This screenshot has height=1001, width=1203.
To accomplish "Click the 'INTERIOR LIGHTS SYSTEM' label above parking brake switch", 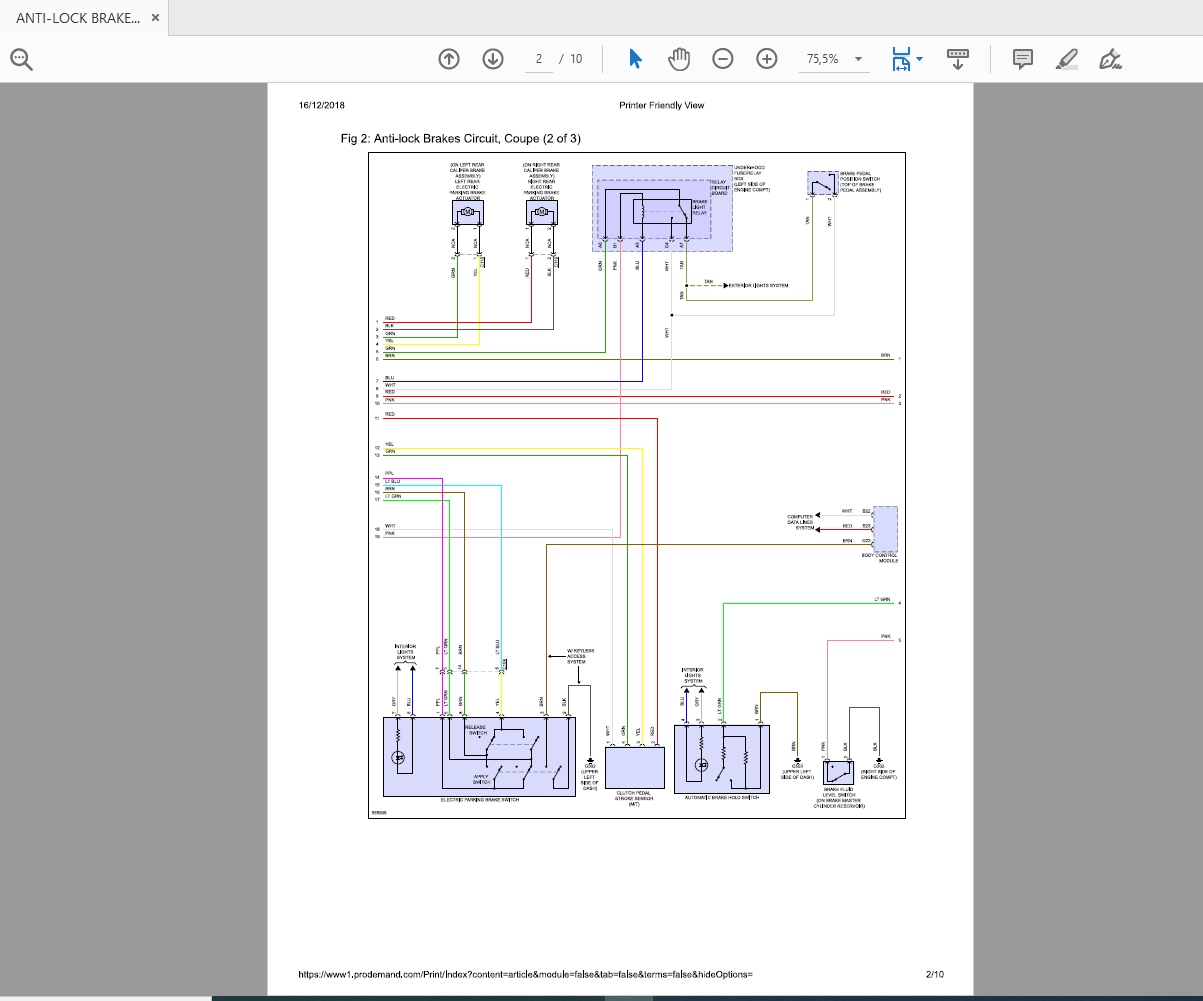I will 405,652.
